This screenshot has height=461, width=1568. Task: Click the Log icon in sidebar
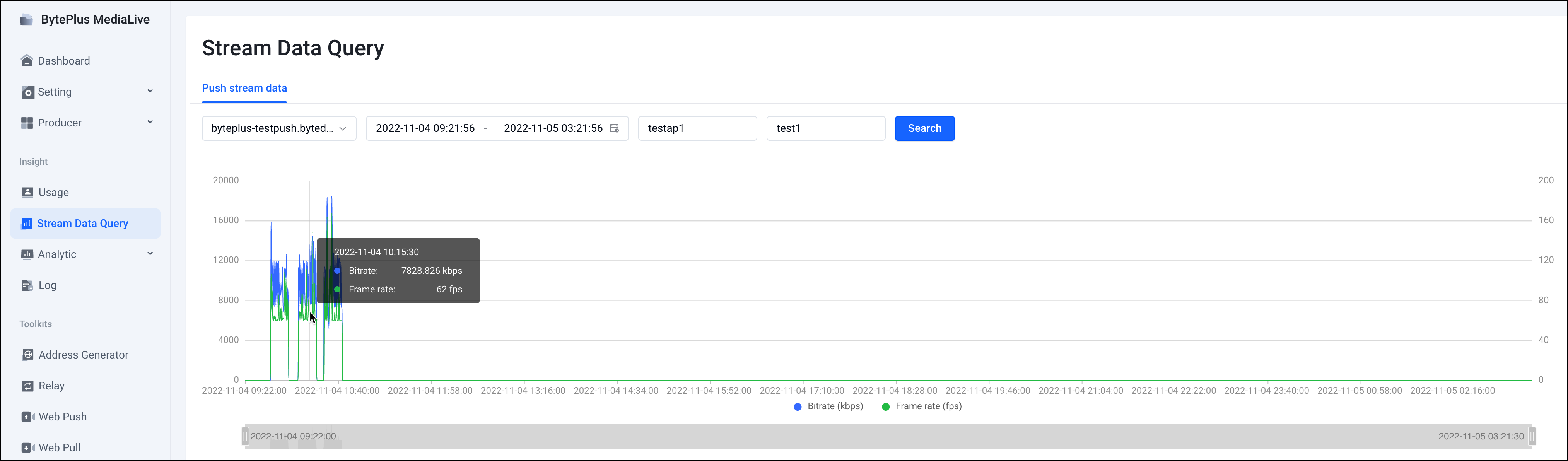pyautogui.click(x=27, y=285)
